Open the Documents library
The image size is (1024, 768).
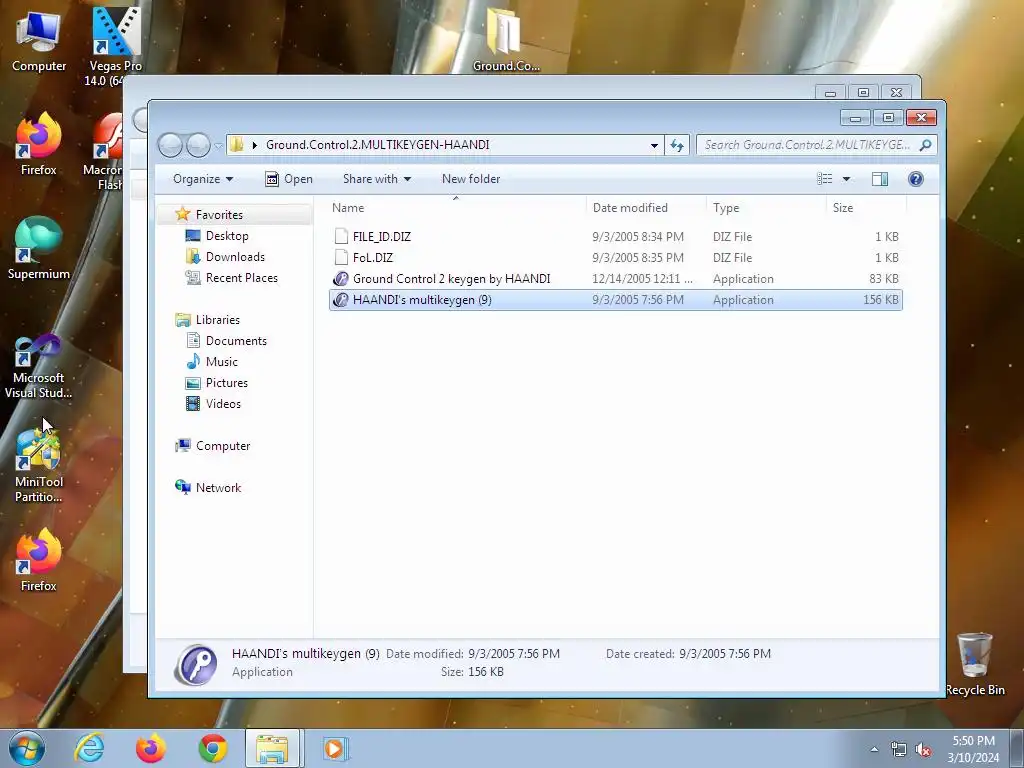click(x=236, y=341)
